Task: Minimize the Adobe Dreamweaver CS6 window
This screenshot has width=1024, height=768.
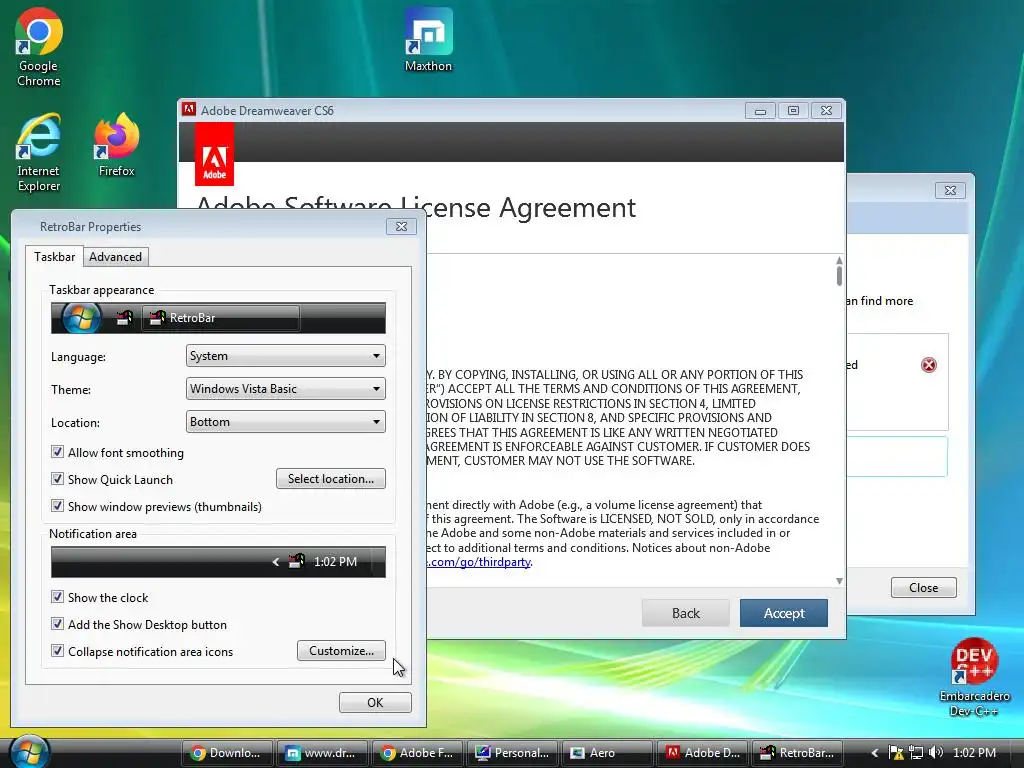Action: click(760, 111)
